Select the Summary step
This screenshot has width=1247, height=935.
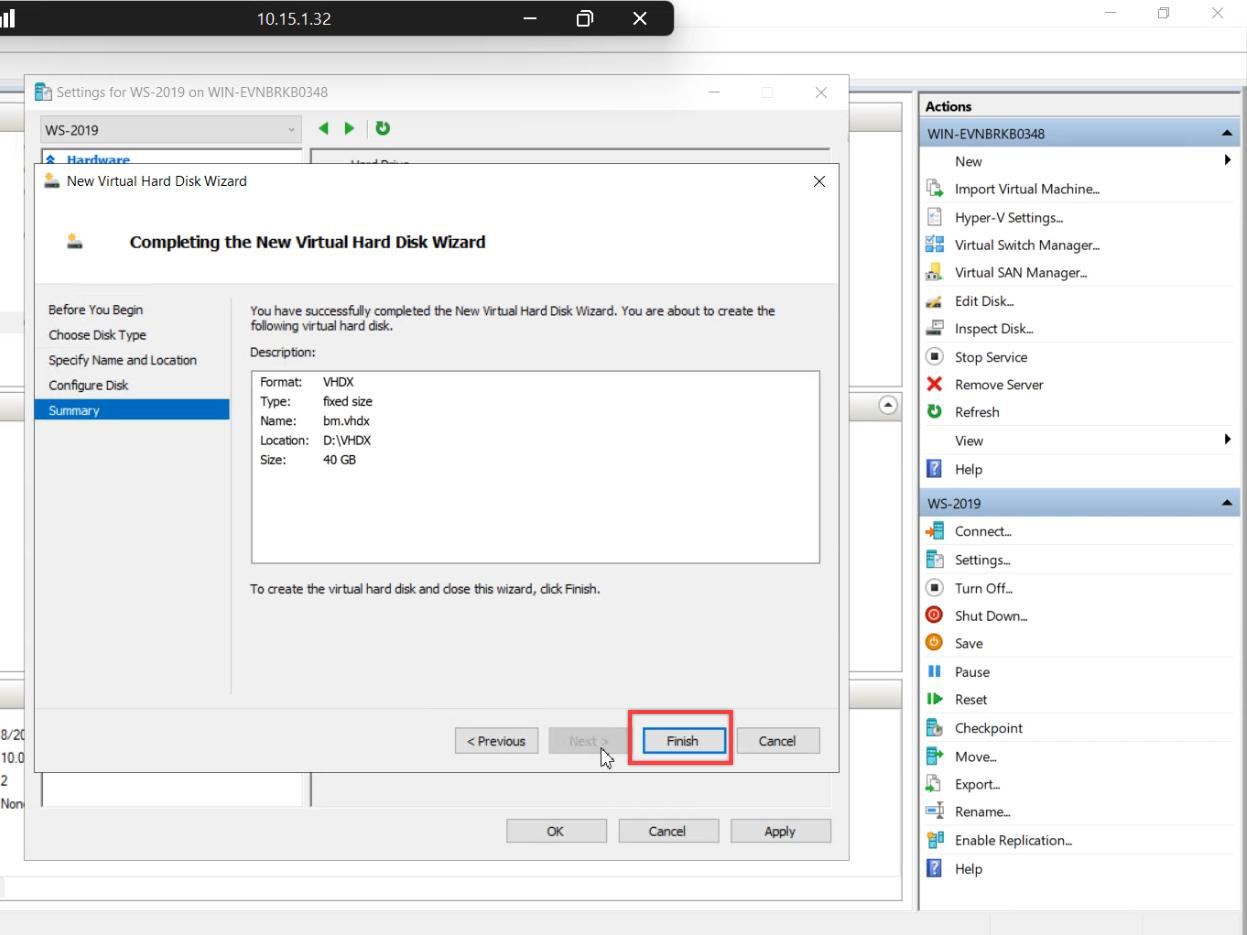(132, 410)
